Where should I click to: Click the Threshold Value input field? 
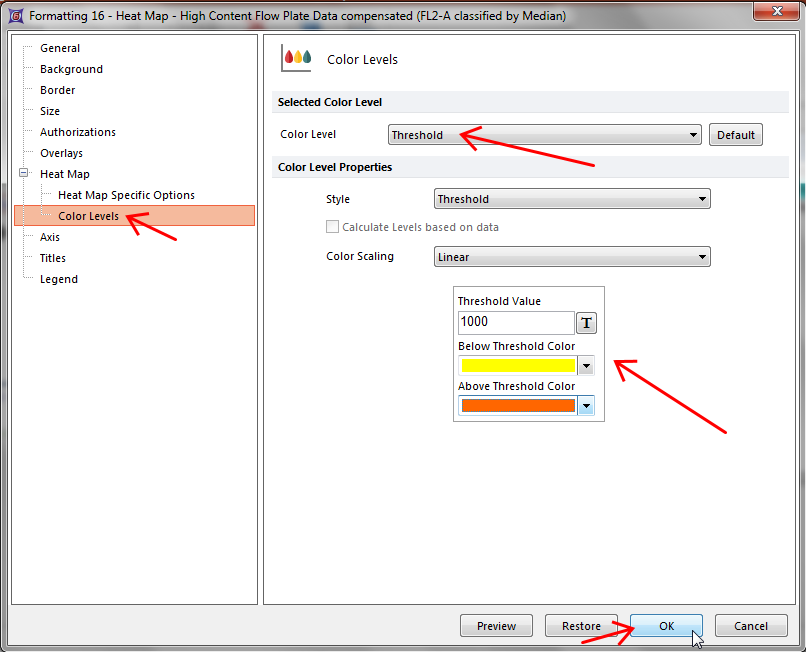[x=515, y=323]
